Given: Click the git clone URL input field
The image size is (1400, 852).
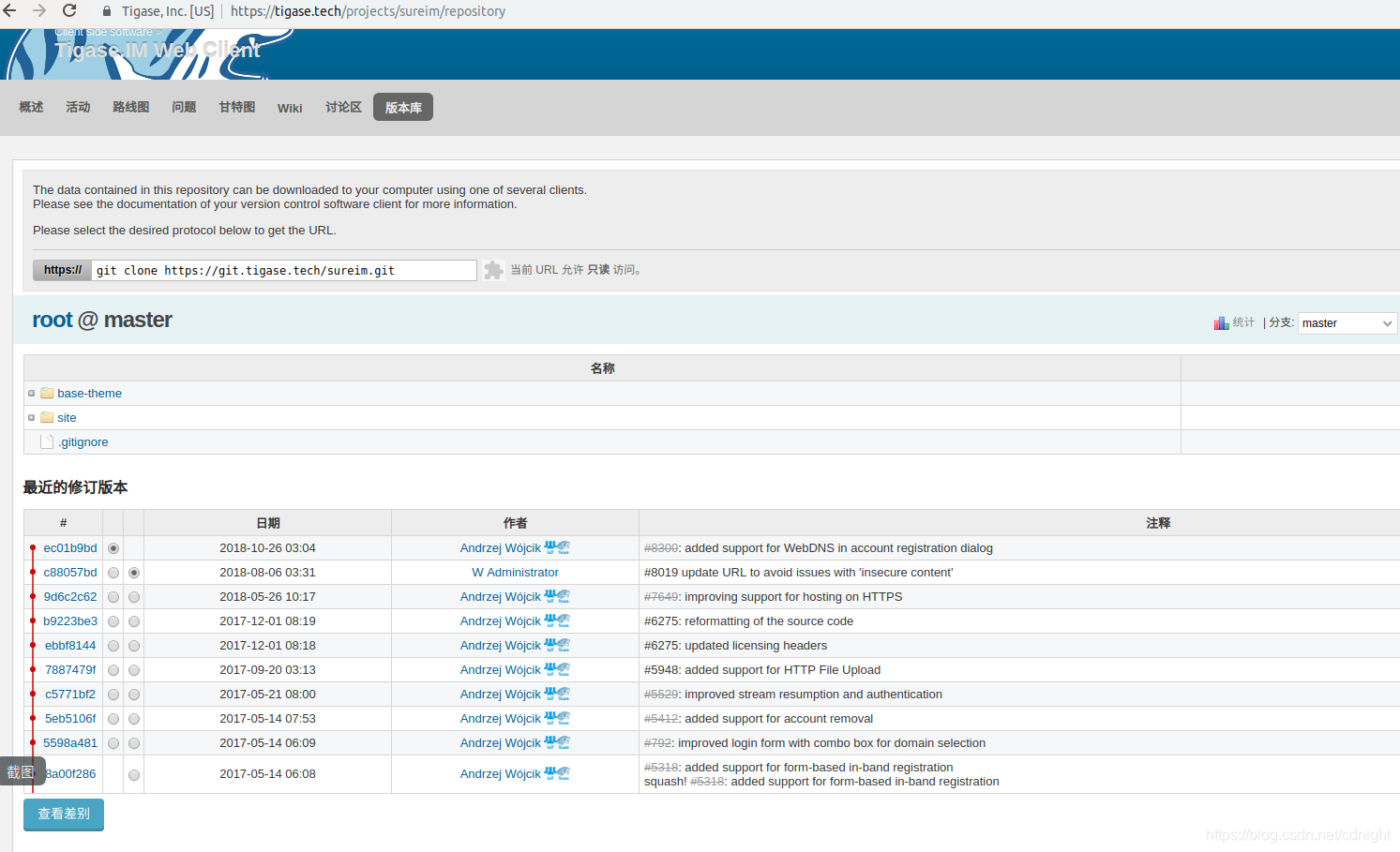Looking at the screenshot, I should coord(284,270).
